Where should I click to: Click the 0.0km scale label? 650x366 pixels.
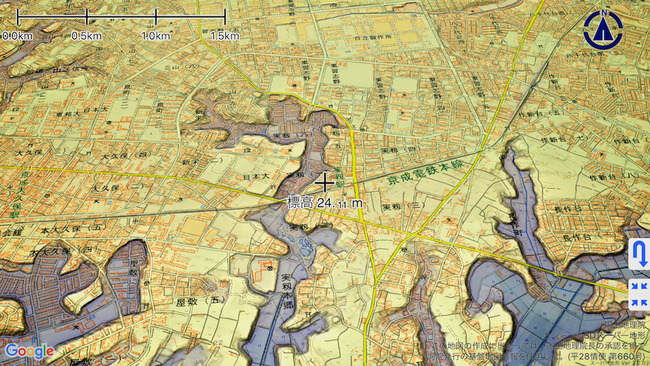pyautogui.click(x=17, y=36)
